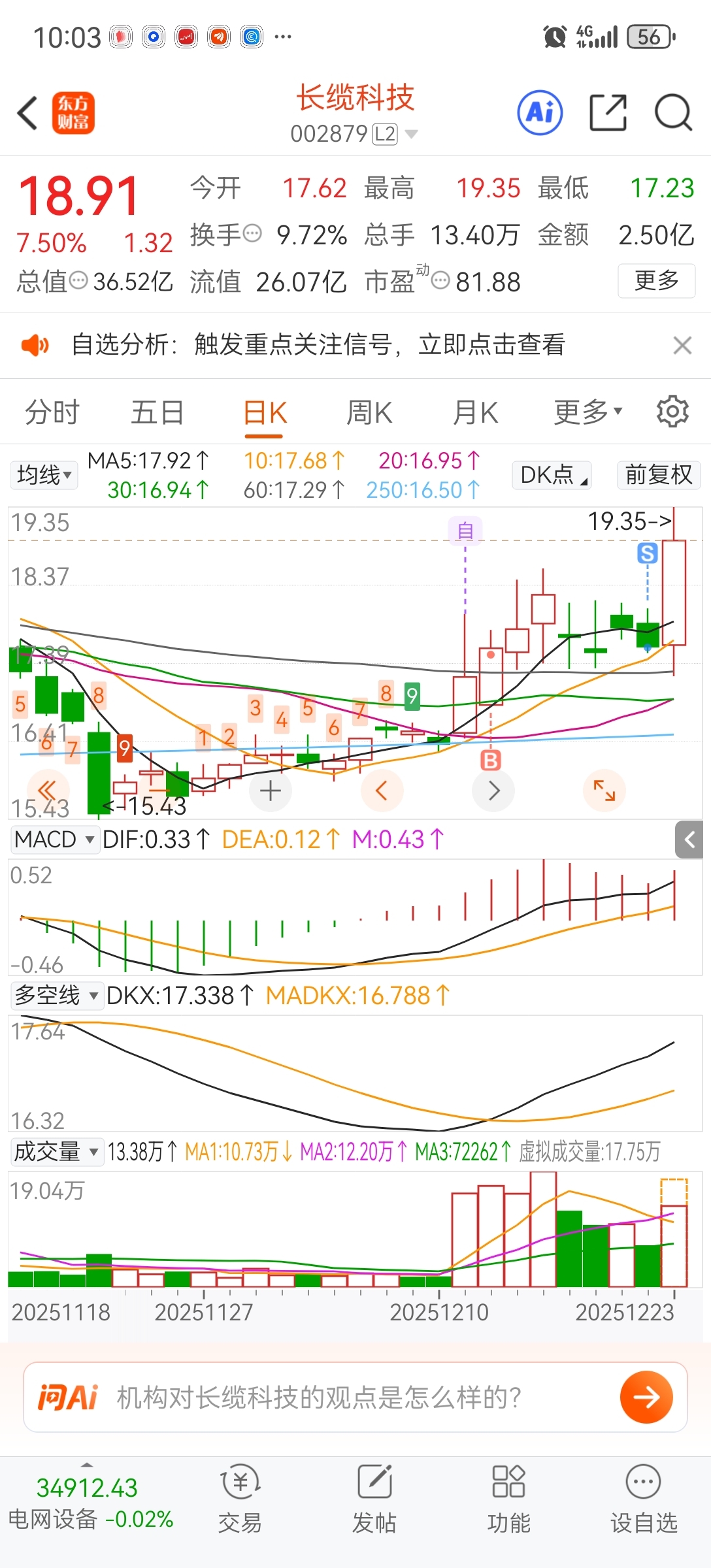Image resolution: width=711 pixels, height=1568 pixels.
Task: Tap the double-left arrow chart button
Action: [x=48, y=791]
